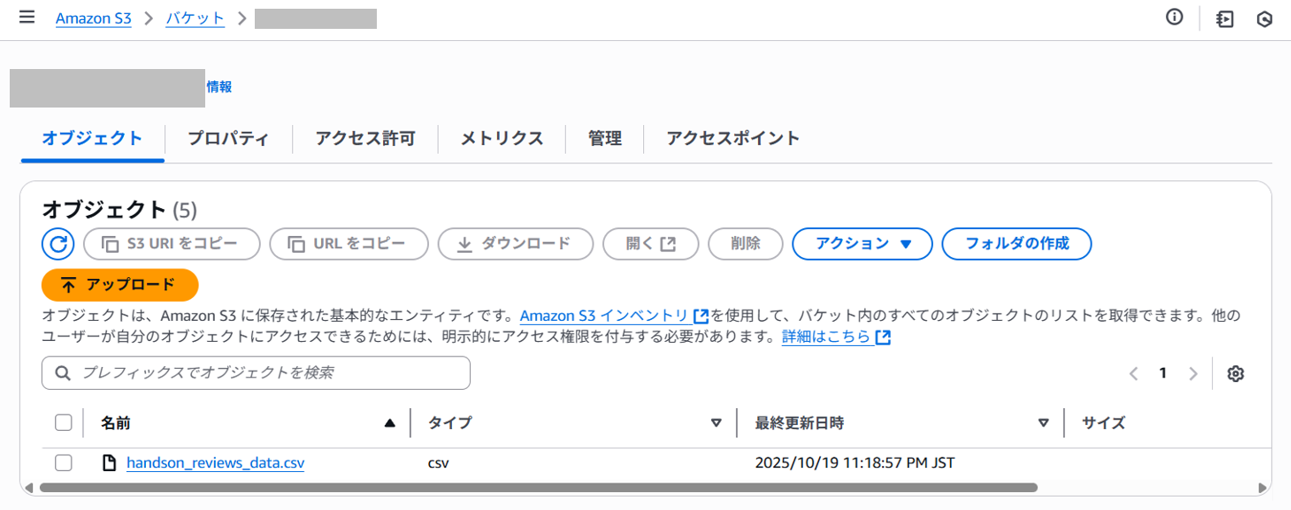The height and width of the screenshot is (510, 1291).
Task: Open Amazon S3 breadcrumb link
Action: (93, 18)
